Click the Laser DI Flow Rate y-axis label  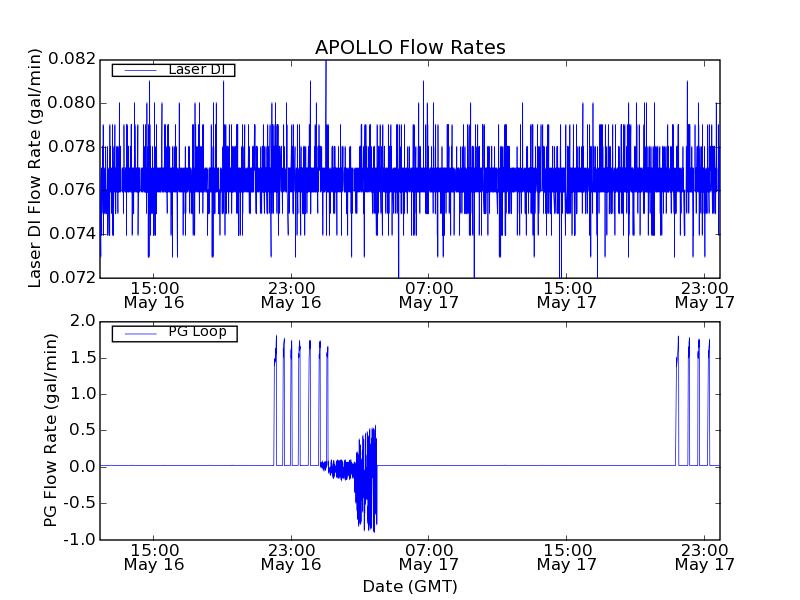pyautogui.click(x=35, y=168)
